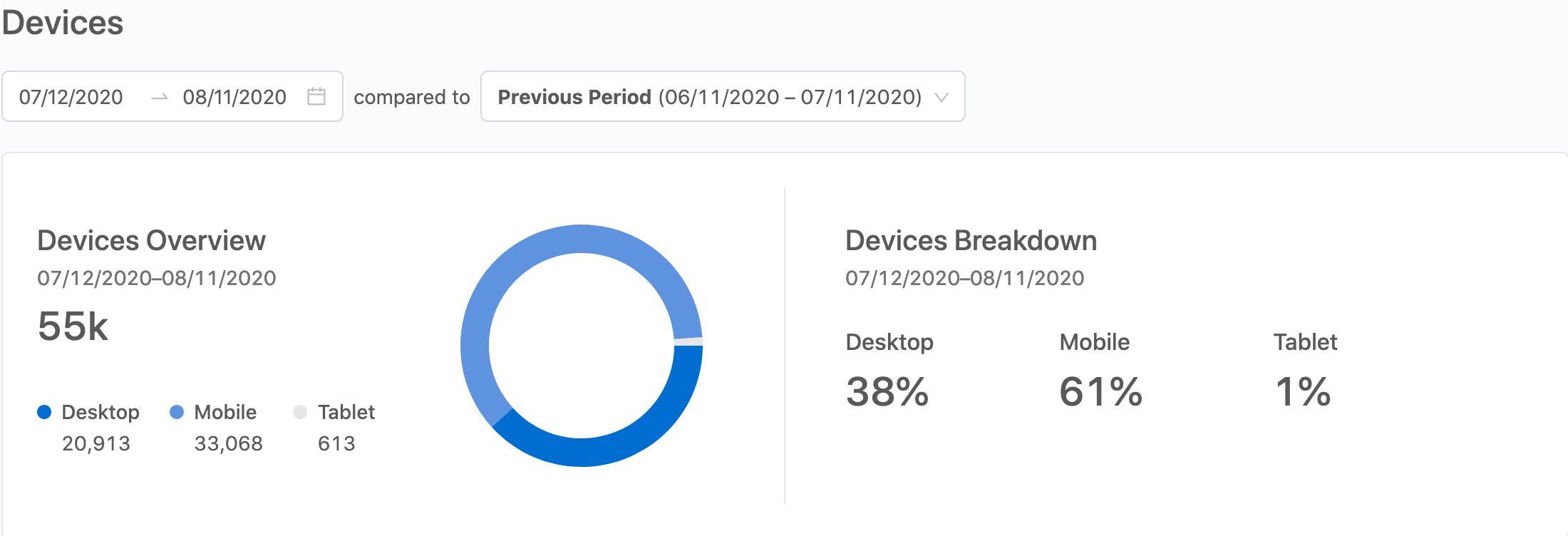Click the chevron on Previous Period dropdown
The height and width of the screenshot is (536, 1568).
coord(942,97)
